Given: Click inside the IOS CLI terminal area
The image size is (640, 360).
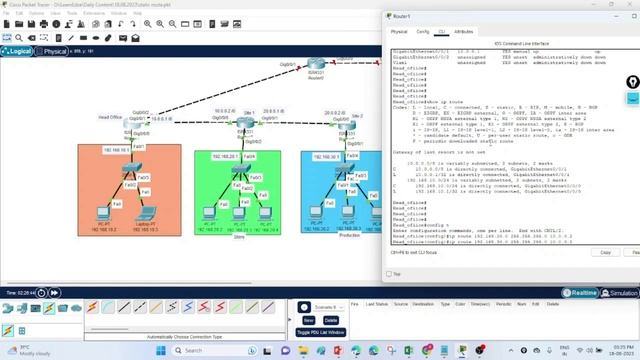Looking at the screenshot, I should coord(515,147).
